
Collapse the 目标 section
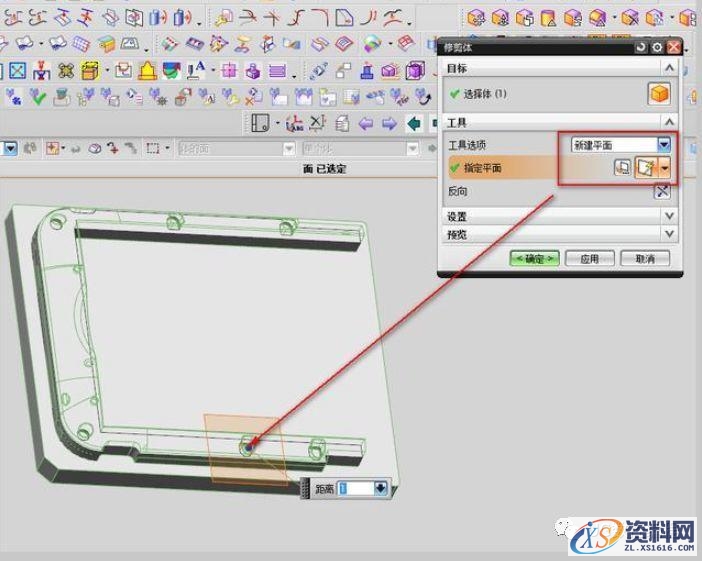[669, 68]
